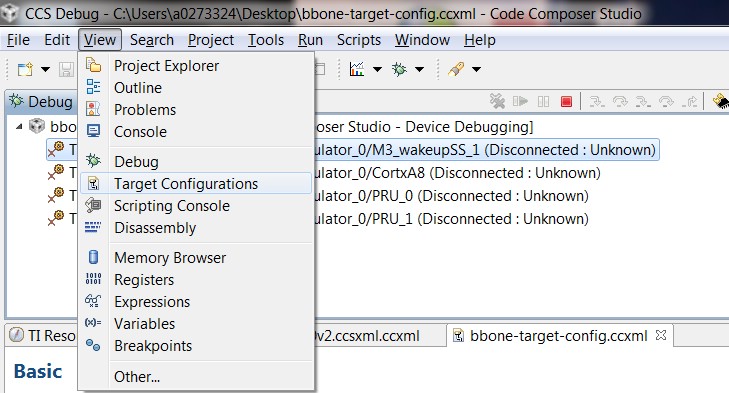Viewport: 729px width, 393px height.
Task: Click the green bug Debug toolbar icon
Action: pos(399,69)
